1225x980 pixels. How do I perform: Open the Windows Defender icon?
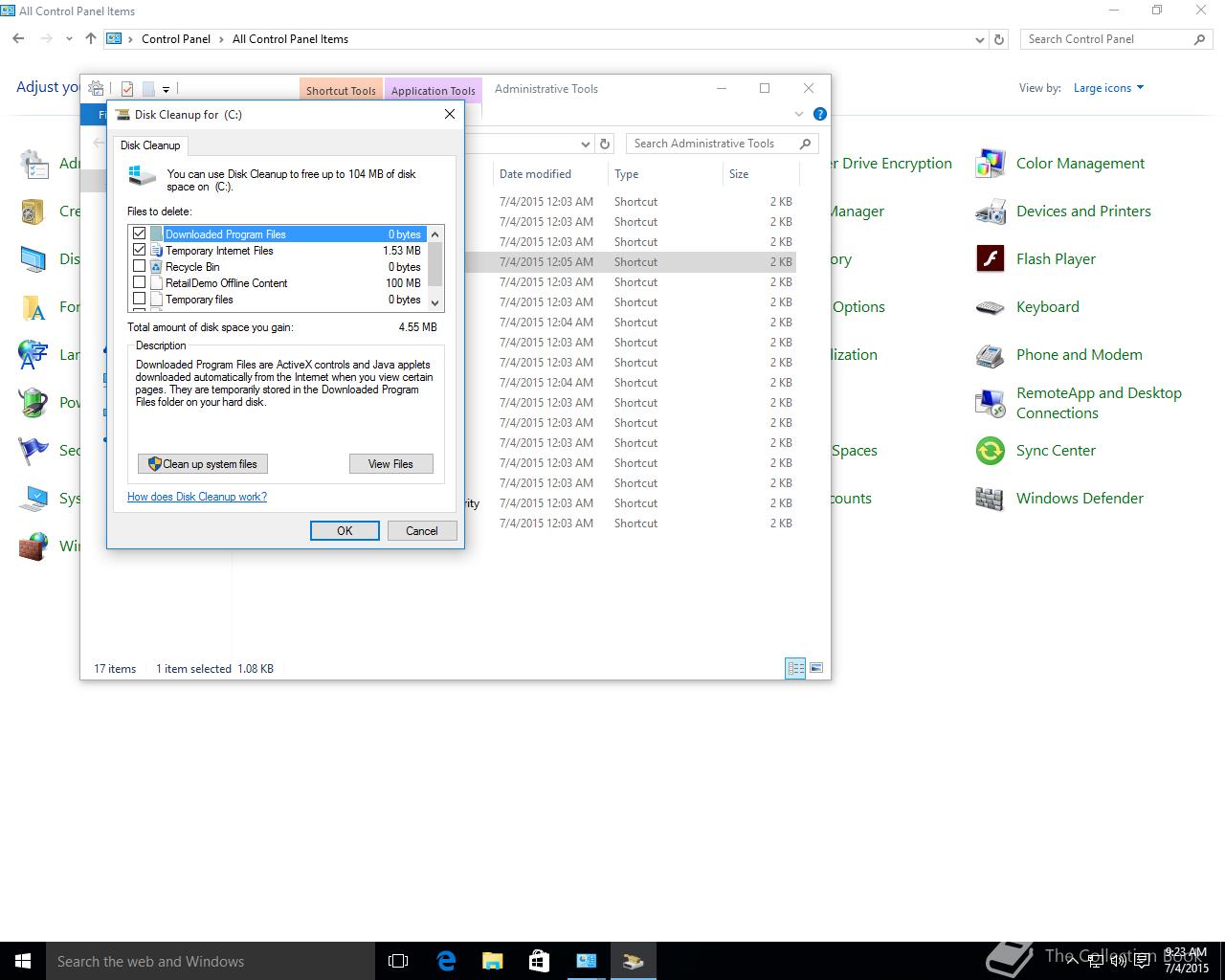[x=990, y=499]
